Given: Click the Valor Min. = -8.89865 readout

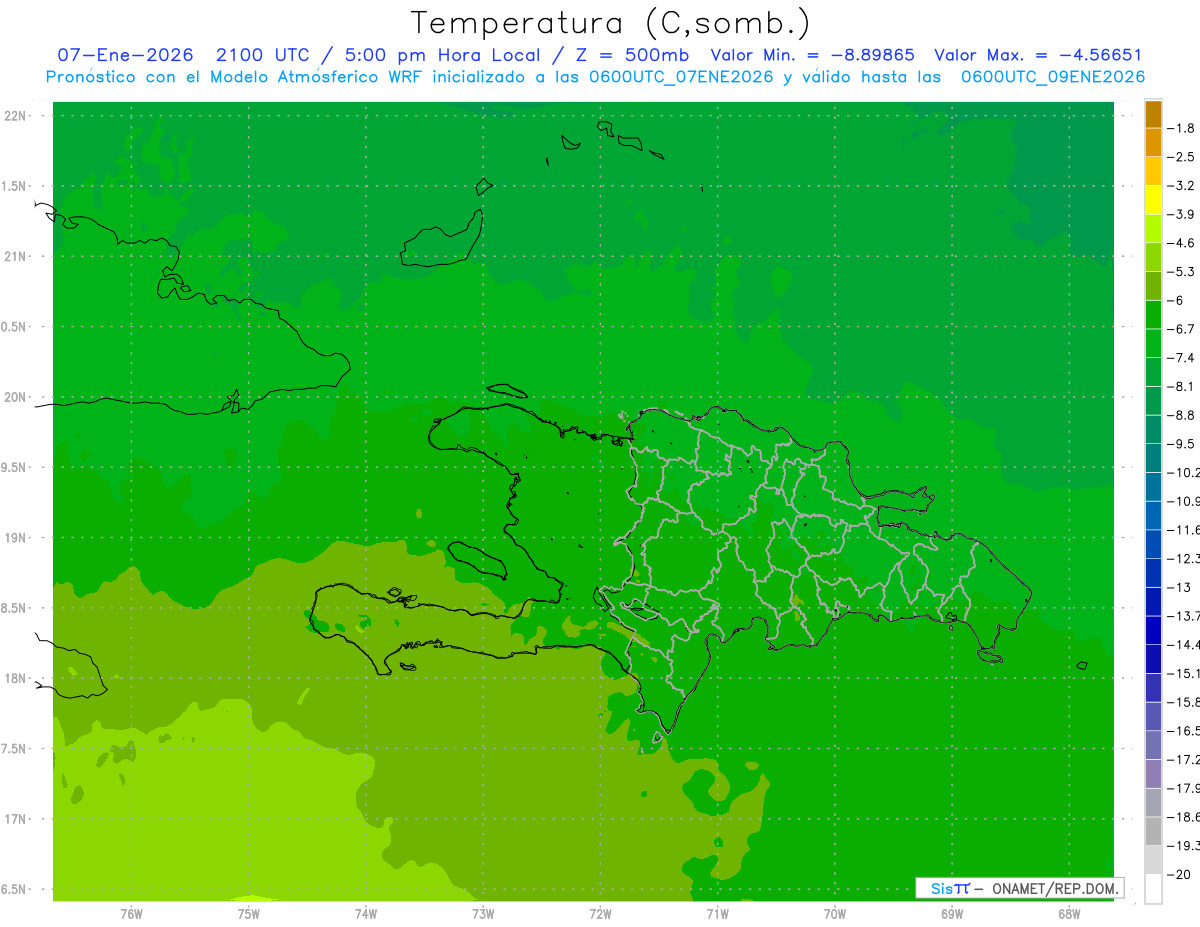Looking at the screenshot, I should 813,55.
